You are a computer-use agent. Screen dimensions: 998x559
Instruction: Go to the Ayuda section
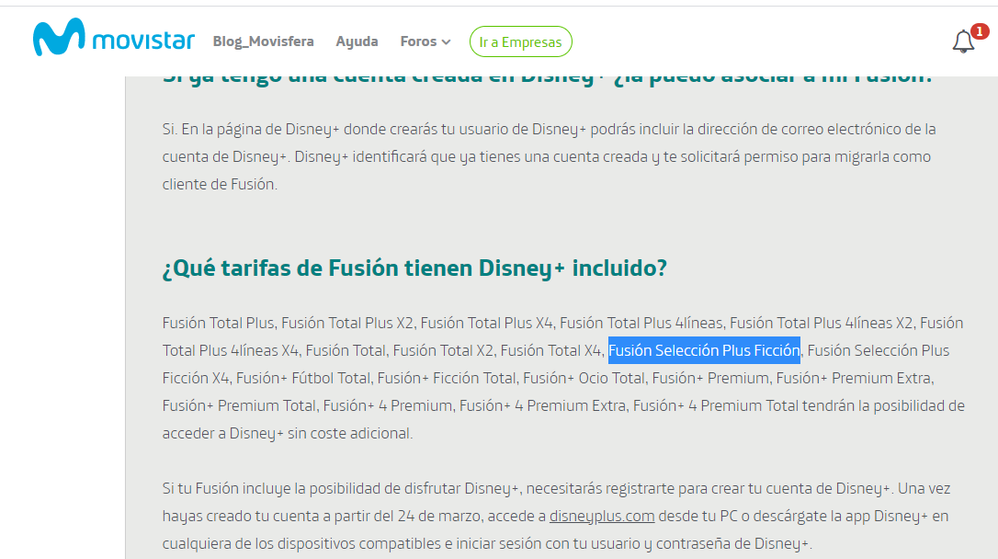(x=357, y=42)
